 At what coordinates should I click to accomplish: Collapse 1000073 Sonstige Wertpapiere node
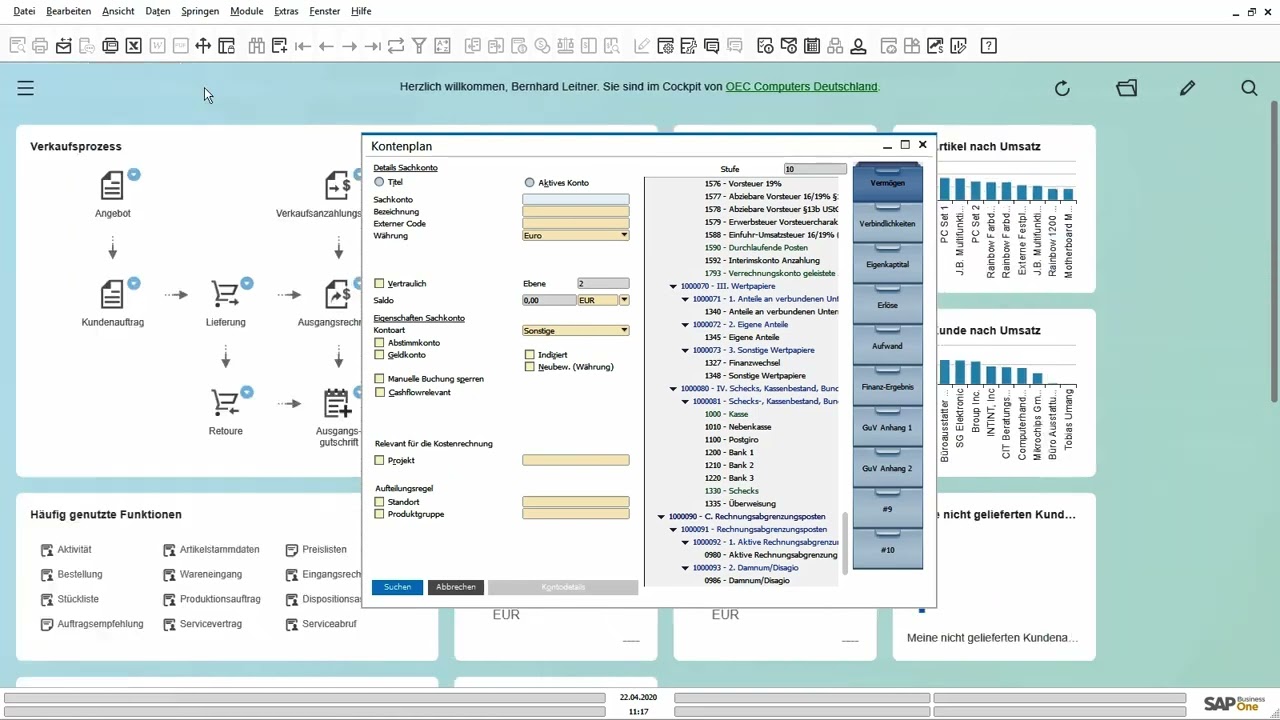point(685,351)
